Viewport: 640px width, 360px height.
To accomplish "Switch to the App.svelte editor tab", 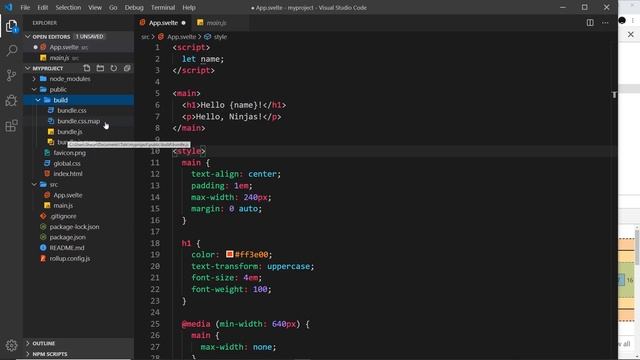I will [x=163, y=23].
